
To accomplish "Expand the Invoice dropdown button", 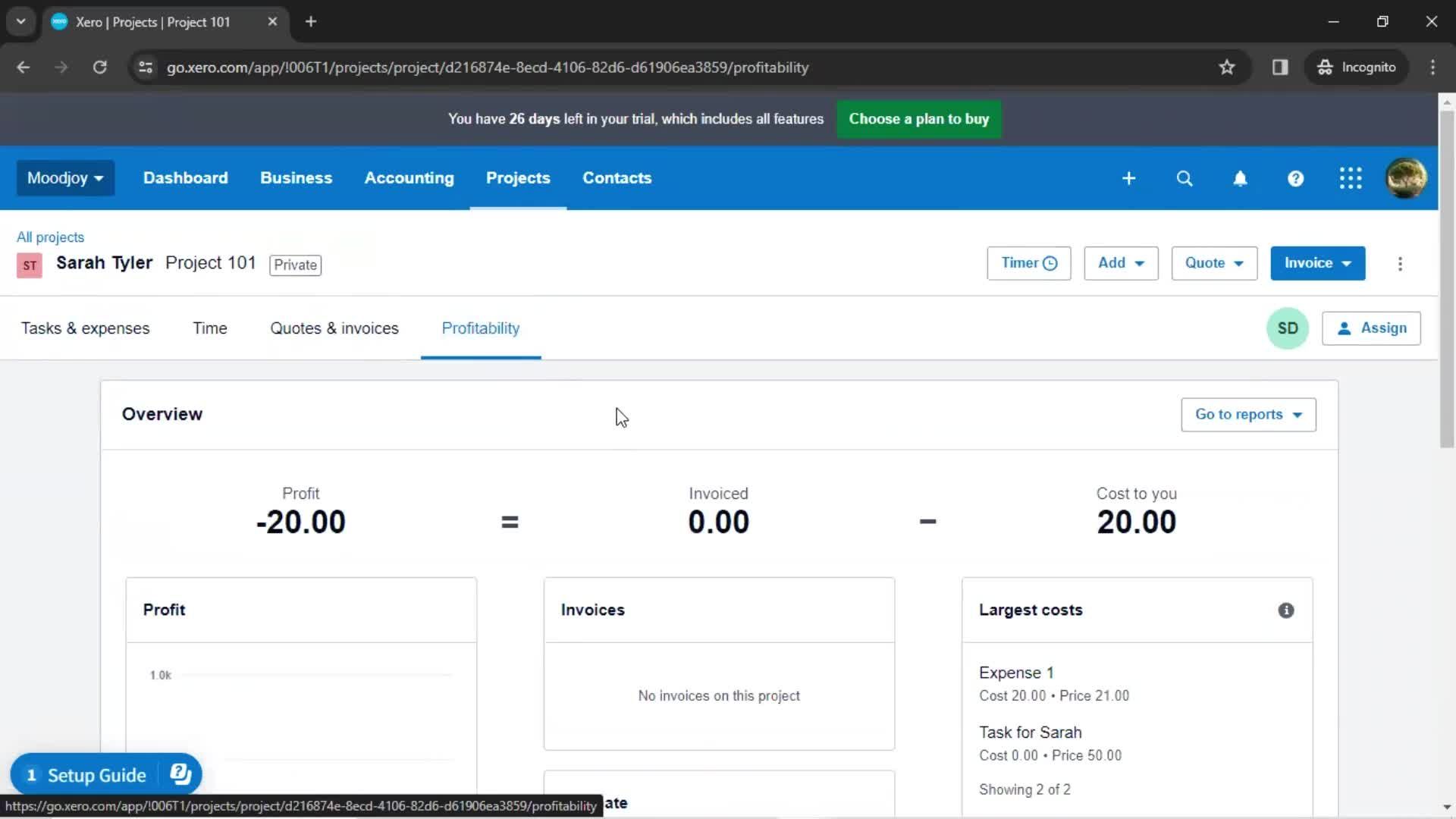I will [x=1318, y=263].
